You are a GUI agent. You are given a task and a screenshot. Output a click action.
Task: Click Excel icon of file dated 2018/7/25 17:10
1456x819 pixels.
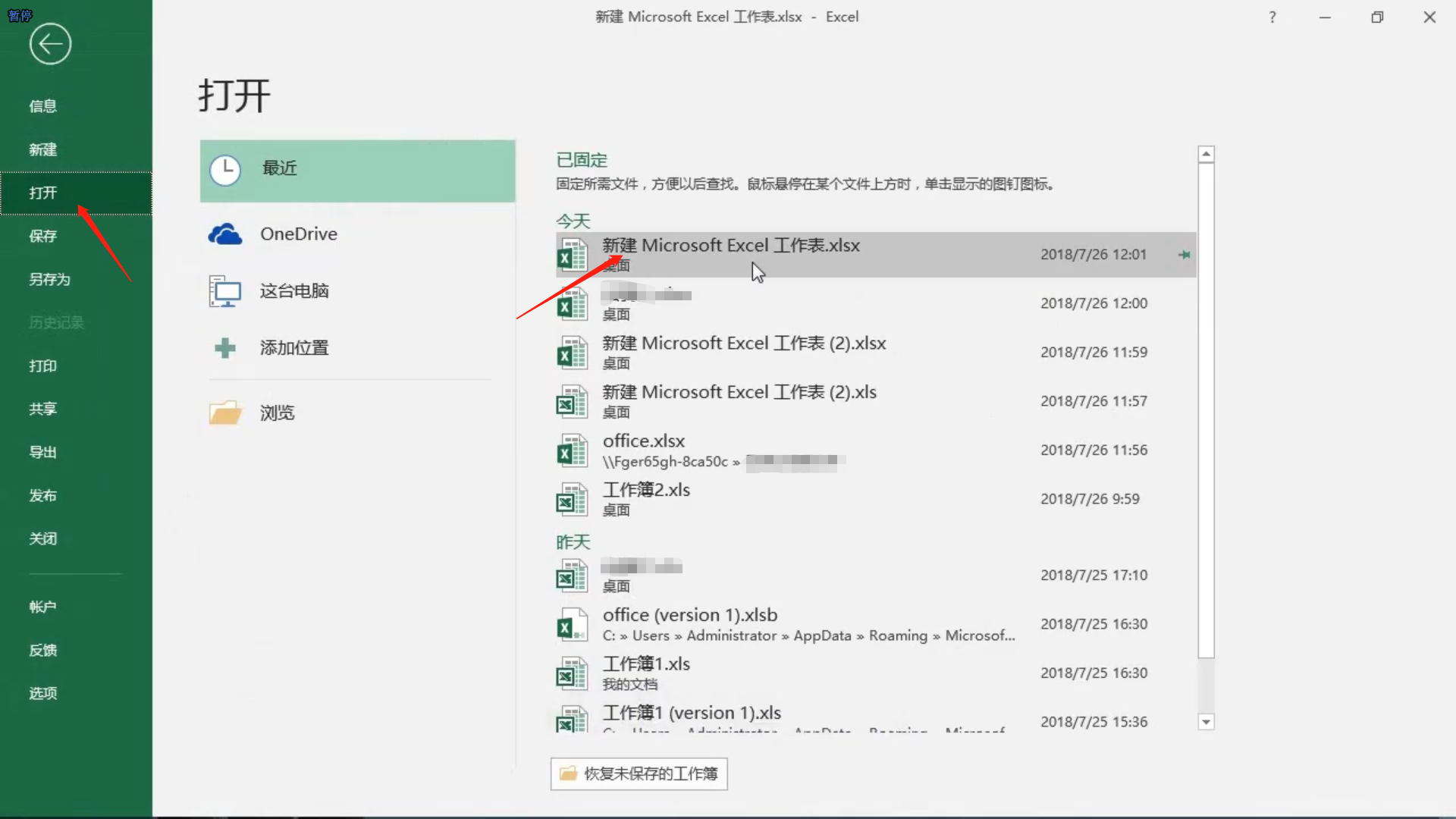coord(573,576)
